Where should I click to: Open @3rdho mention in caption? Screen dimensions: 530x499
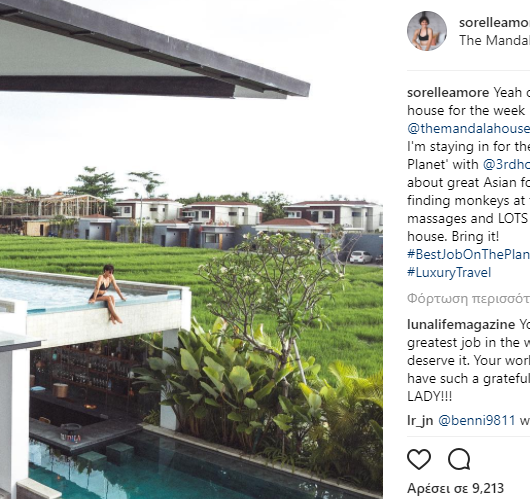click(506, 164)
